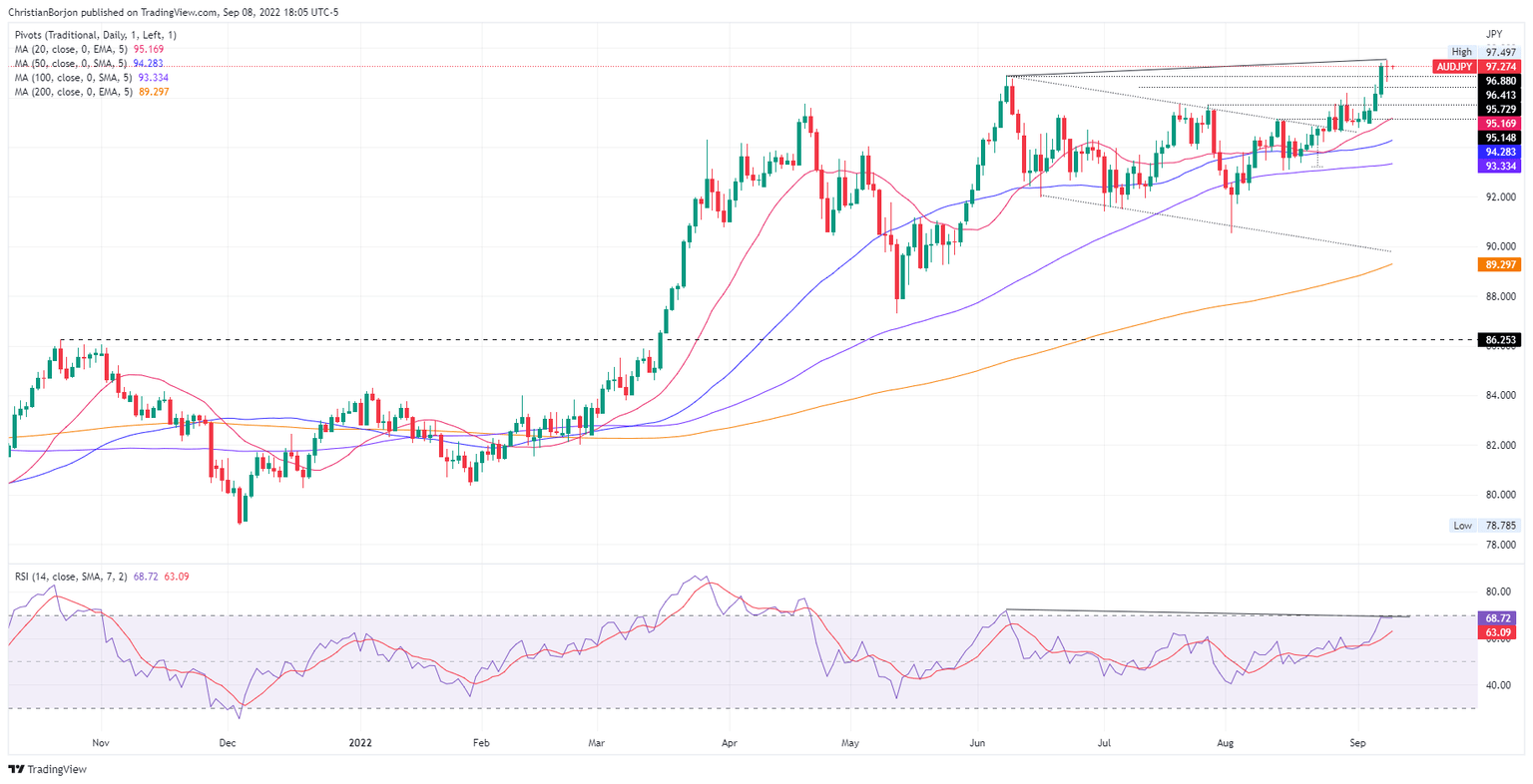This screenshot has height=784, width=1533.
Task: Click the AUDJPY symbol tag
Action: pyautogui.click(x=1454, y=67)
